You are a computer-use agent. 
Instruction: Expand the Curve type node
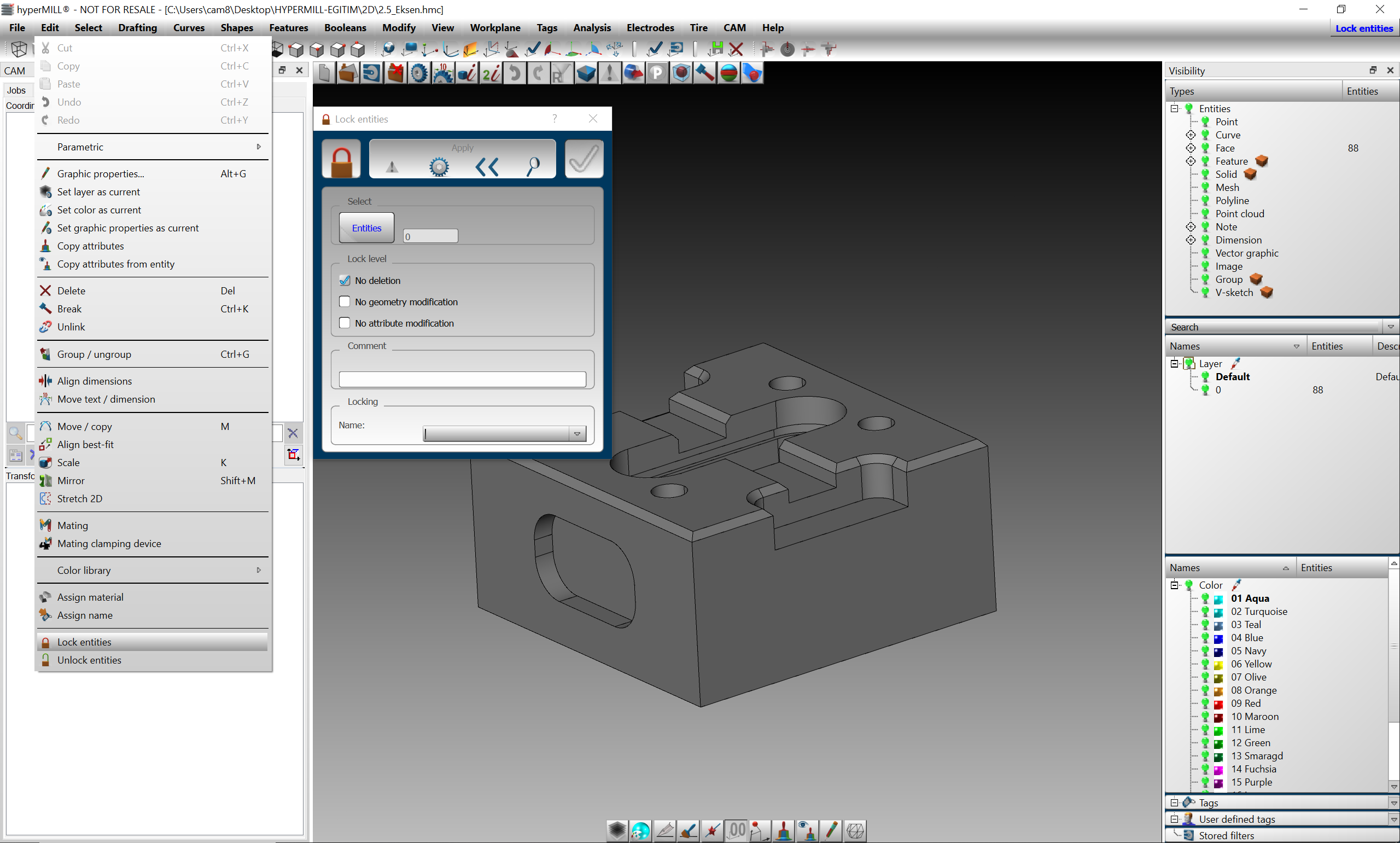[1191, 135]
